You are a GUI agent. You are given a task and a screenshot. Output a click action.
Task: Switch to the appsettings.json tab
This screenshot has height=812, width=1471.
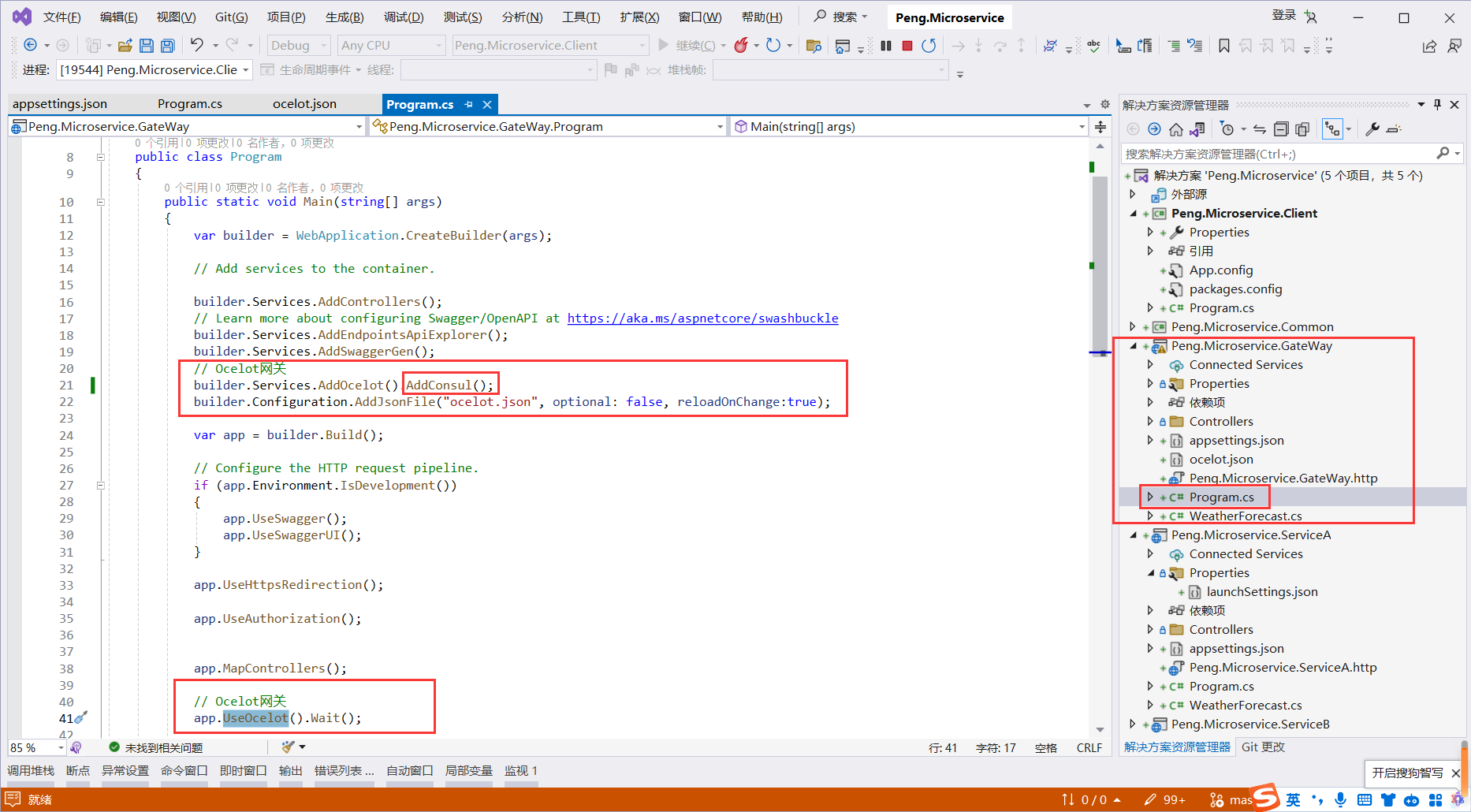[60, 104]
